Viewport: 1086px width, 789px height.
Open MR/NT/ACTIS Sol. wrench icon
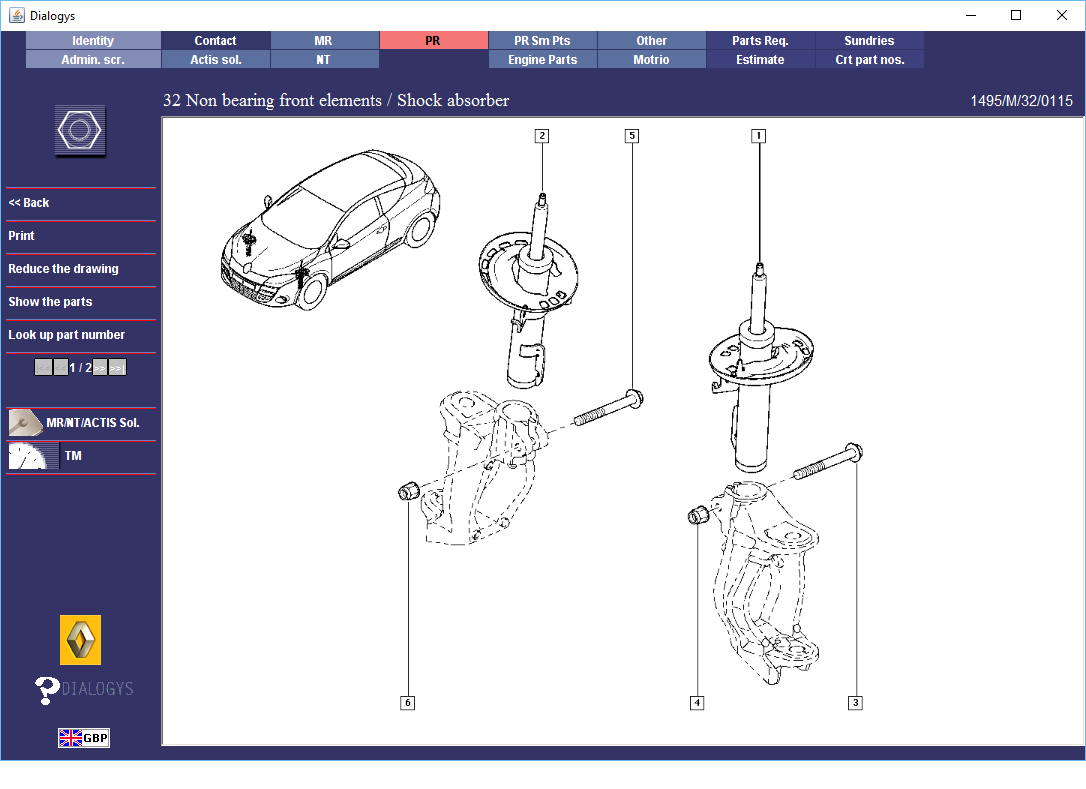pos(25,423)
